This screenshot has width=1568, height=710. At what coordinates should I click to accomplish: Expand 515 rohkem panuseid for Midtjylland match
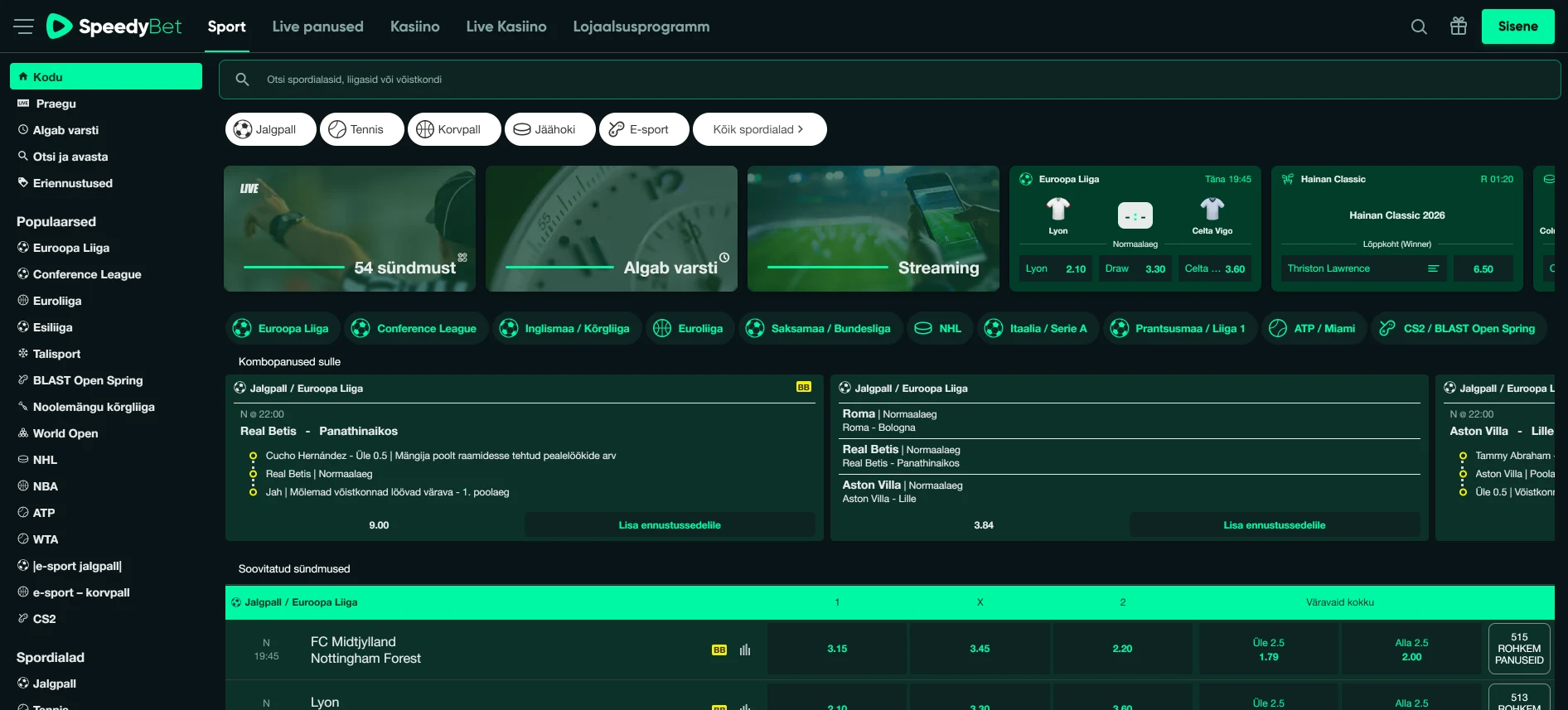tap(1519, 649)
